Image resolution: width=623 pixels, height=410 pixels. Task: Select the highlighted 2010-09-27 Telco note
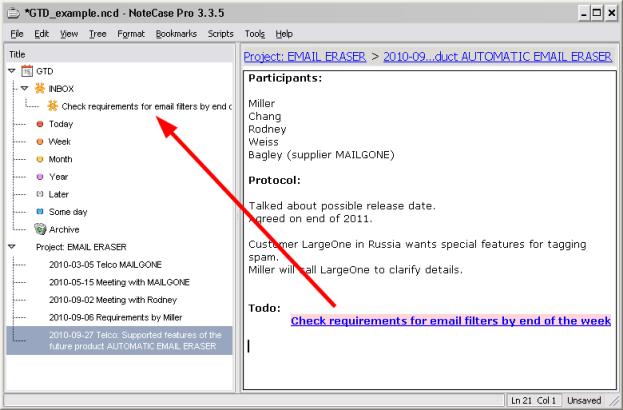coord(119,340)
